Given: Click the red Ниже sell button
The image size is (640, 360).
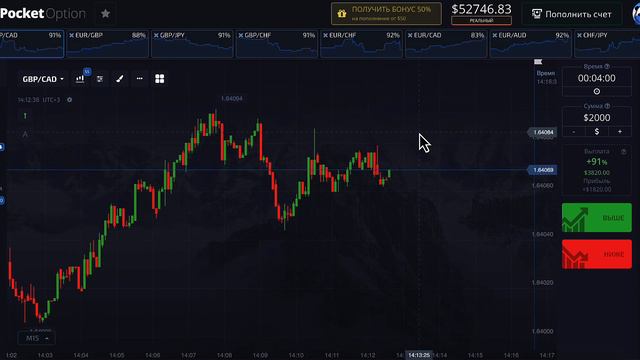Looking at the screenshot, I should click(597, 254).
